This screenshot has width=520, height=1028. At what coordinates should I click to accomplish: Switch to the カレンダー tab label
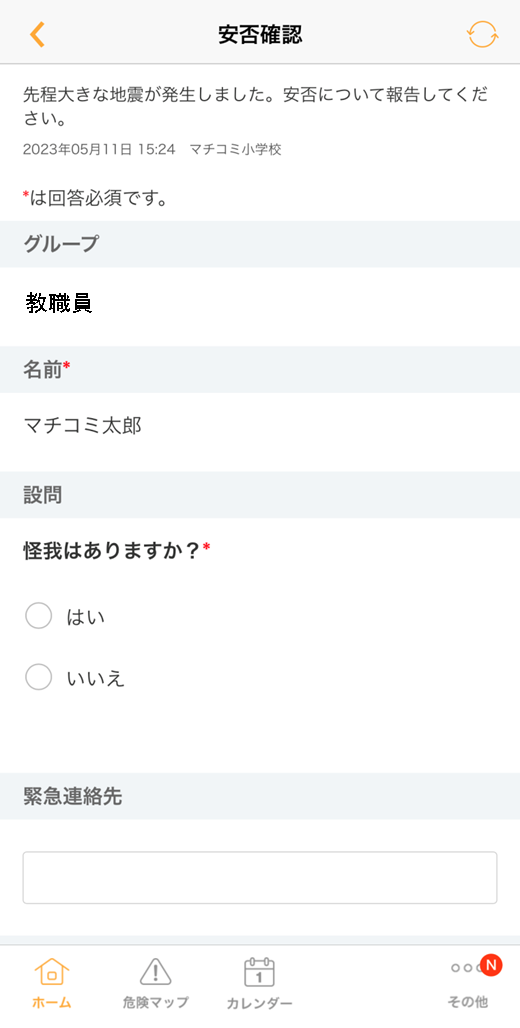point(260,1003)
